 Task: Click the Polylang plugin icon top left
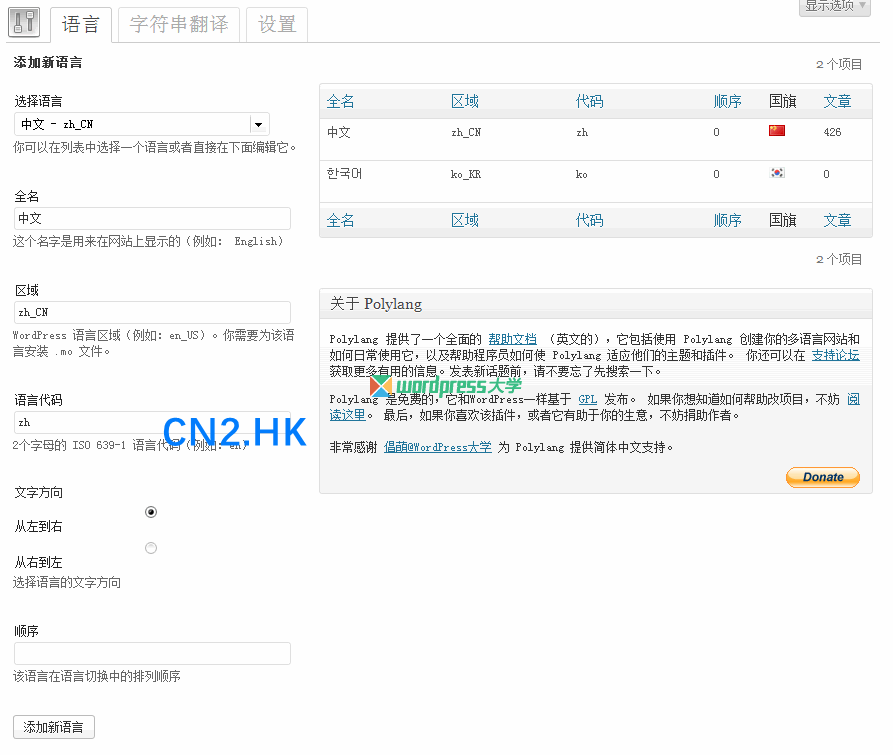click(23, 22)
